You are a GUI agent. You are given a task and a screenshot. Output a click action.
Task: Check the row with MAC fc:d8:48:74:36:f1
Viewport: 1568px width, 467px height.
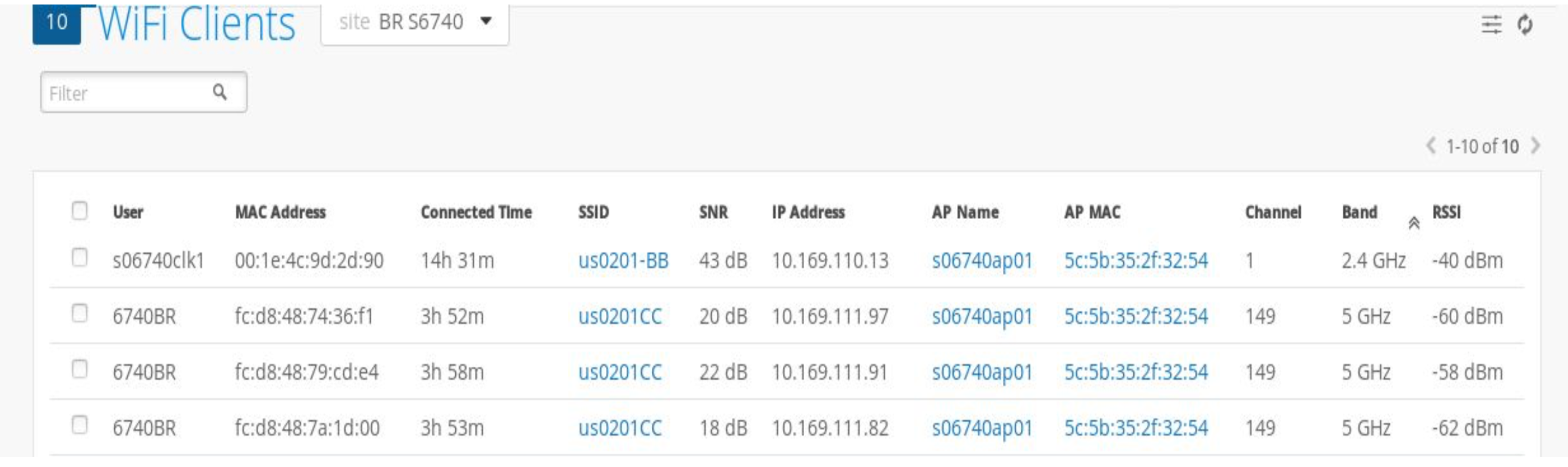(x=80, y=313)
